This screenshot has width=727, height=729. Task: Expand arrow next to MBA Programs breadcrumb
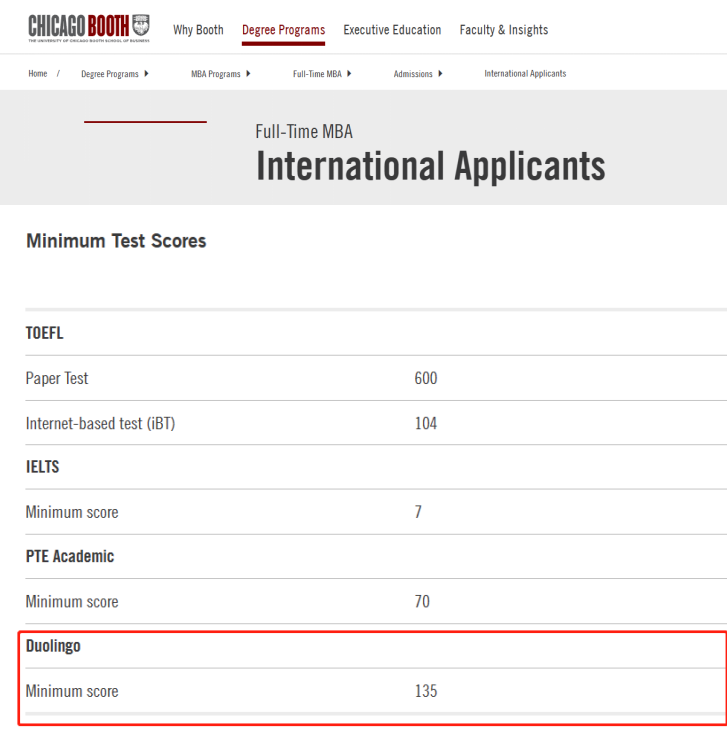pos(248,73)
